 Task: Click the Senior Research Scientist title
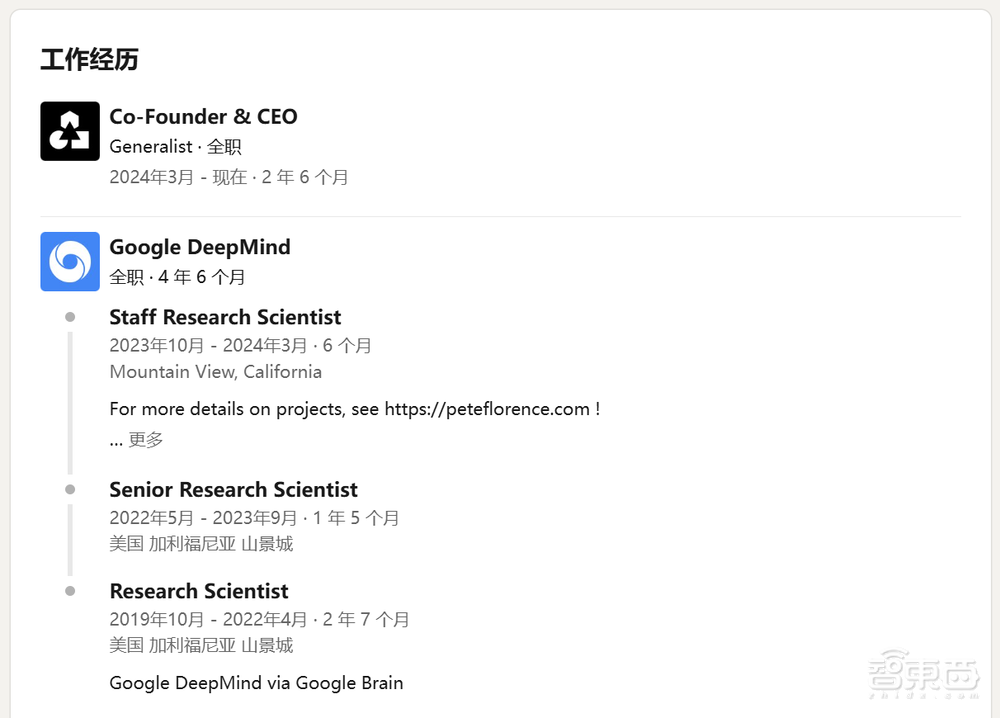click(x=233, y=489)
